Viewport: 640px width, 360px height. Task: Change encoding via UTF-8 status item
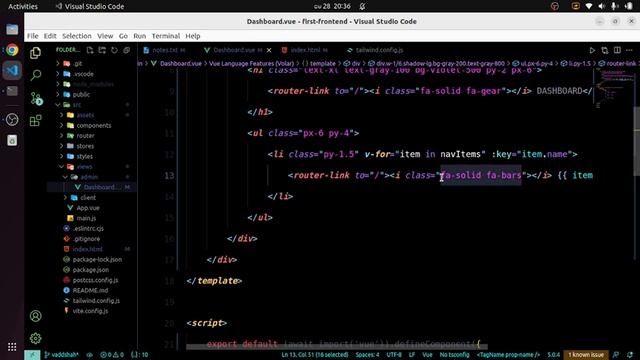394,355
